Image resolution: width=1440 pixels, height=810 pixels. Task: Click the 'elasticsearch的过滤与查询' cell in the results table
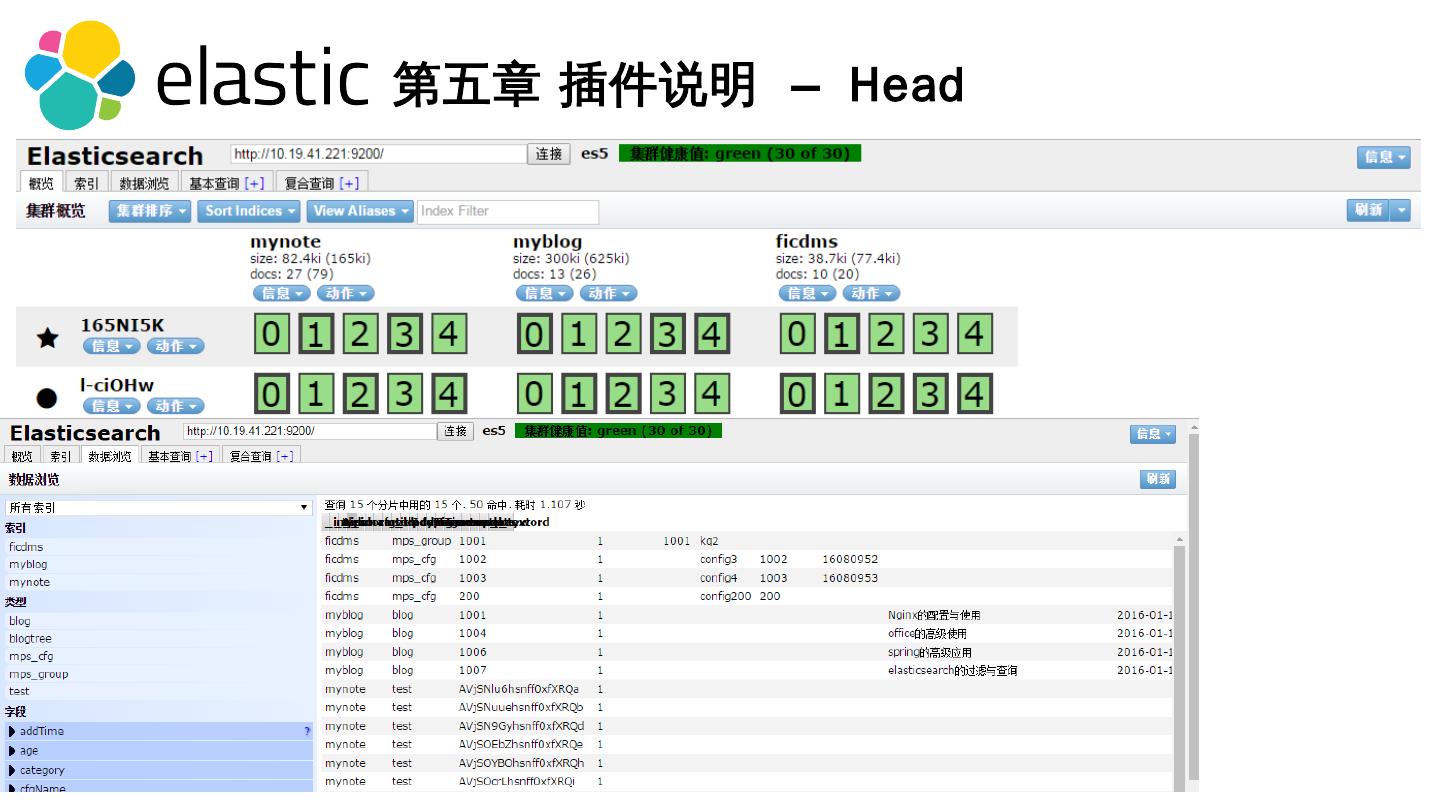[x=952, y=670]
